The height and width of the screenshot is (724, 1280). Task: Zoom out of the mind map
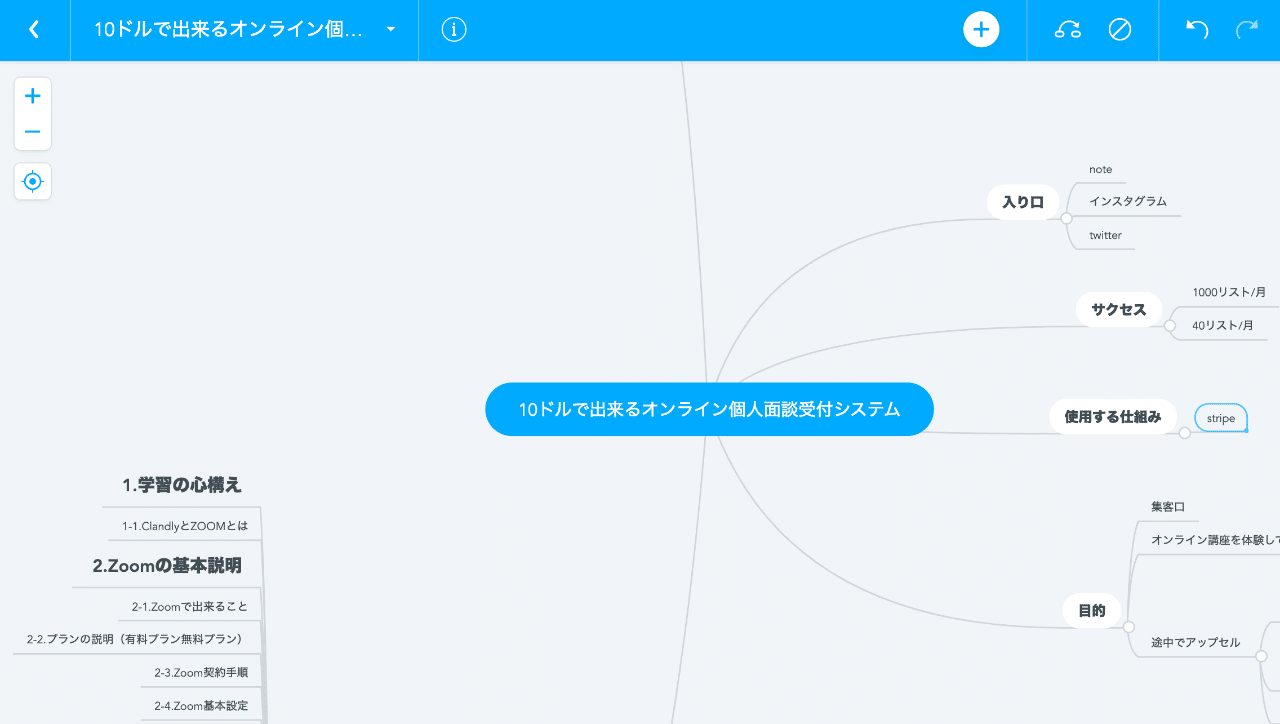pos(33,132)
